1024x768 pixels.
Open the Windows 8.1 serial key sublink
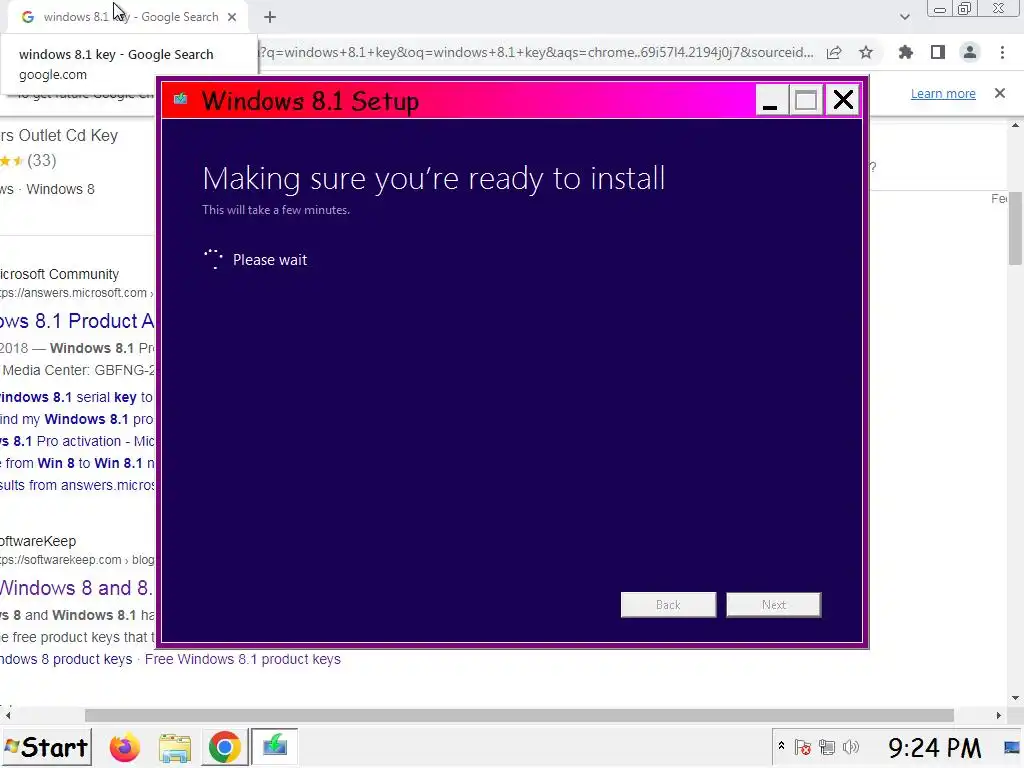tap(76, 397)
